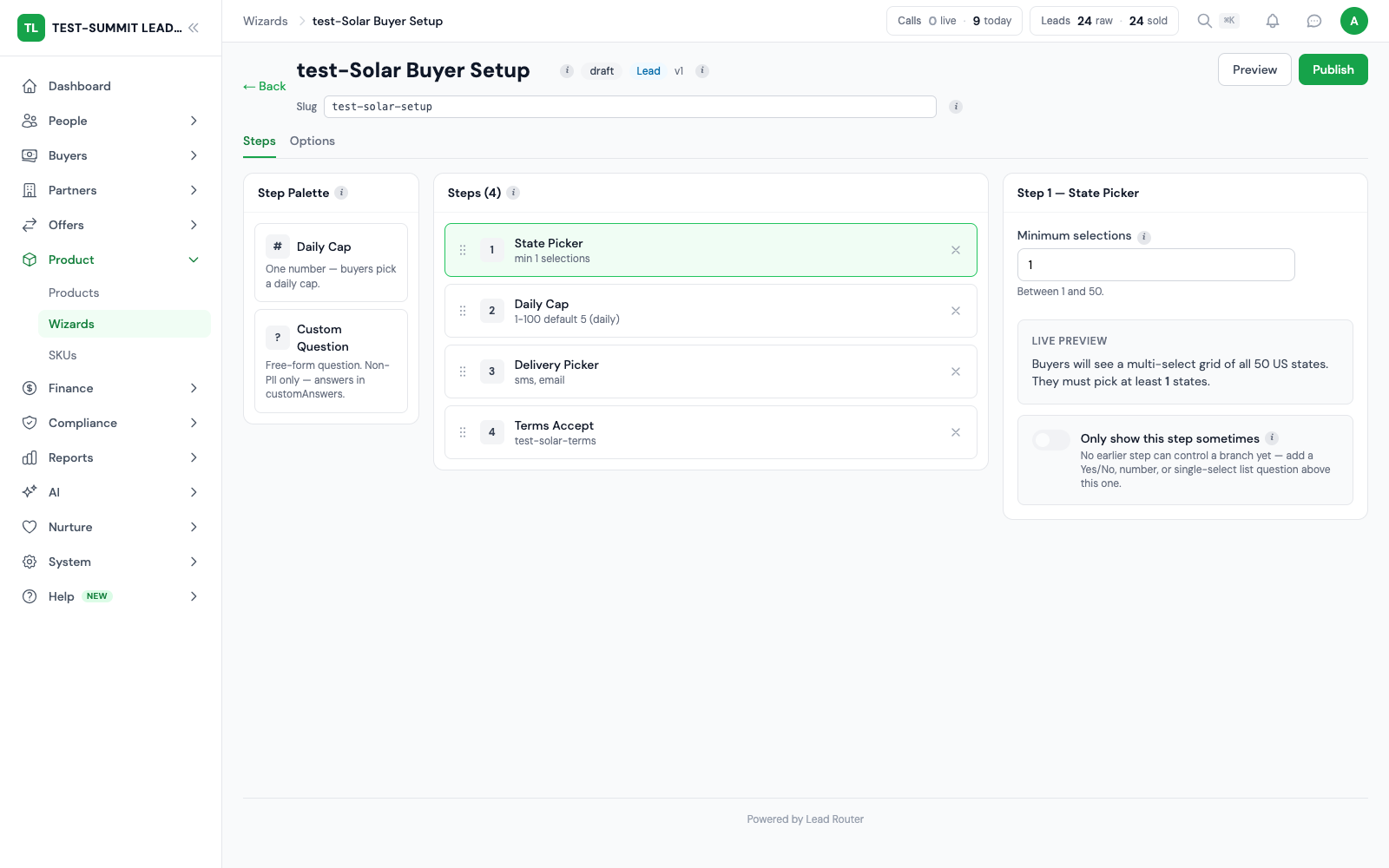Click the Powered by Lead Router footer

click(805, 819)
